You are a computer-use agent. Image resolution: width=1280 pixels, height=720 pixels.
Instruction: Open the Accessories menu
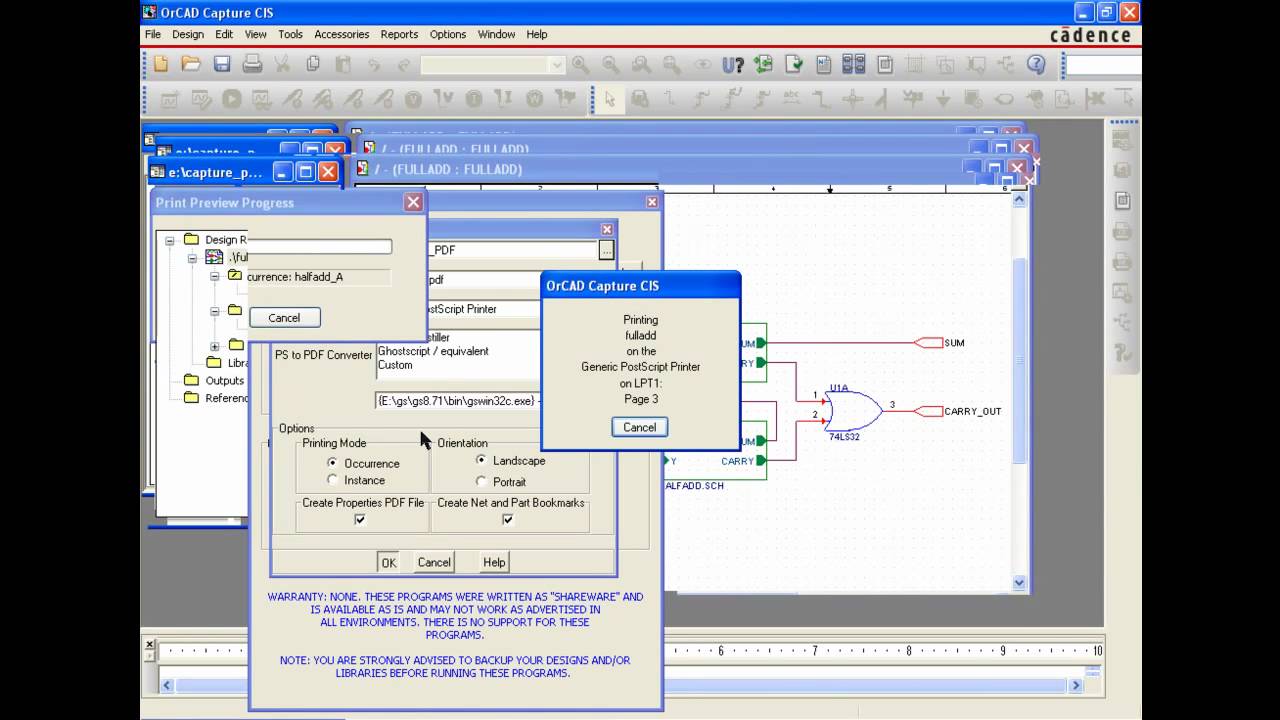pos(342,34)
